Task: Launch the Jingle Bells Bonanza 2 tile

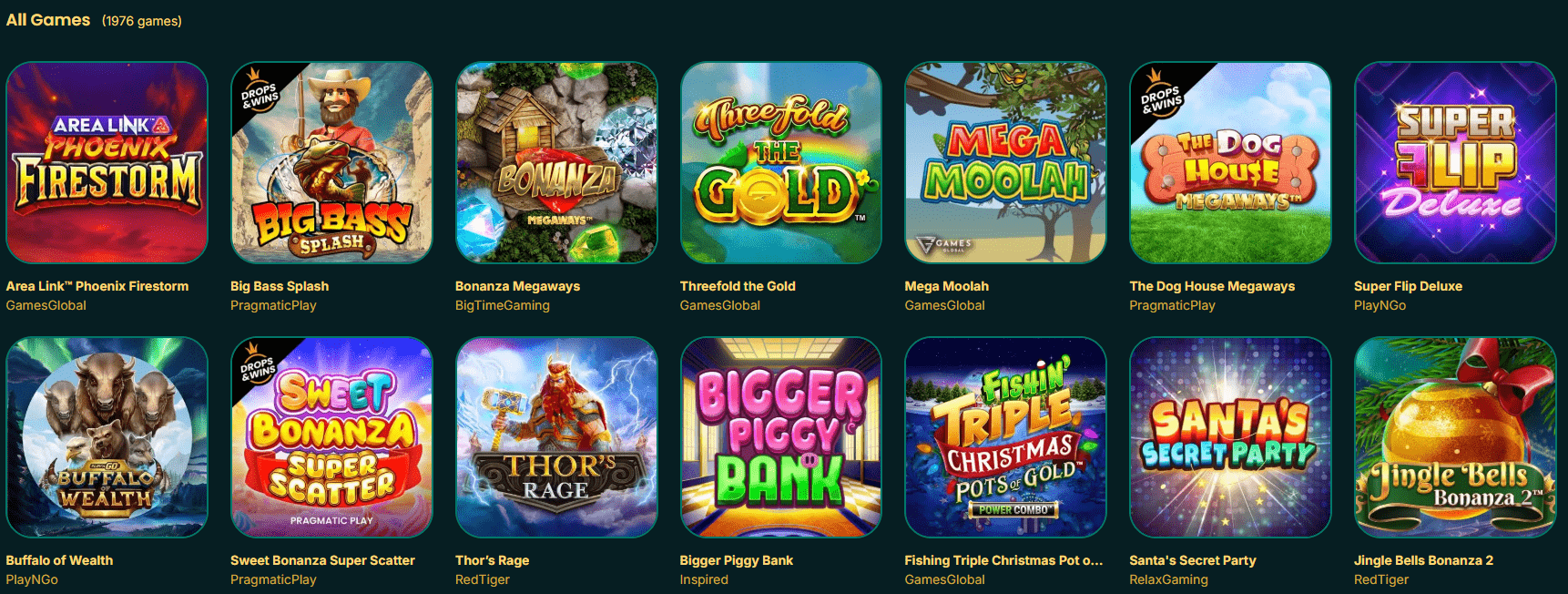Action: point(1455,437)
